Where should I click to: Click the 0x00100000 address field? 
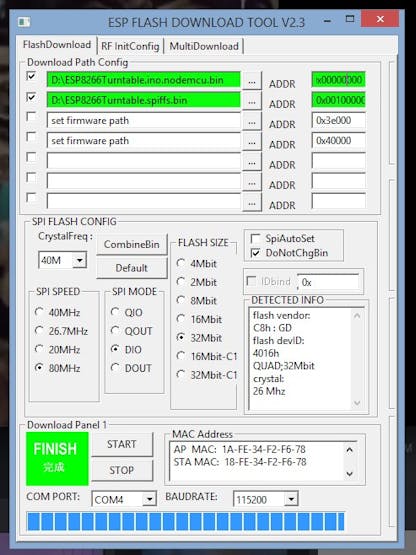[338, 100]
